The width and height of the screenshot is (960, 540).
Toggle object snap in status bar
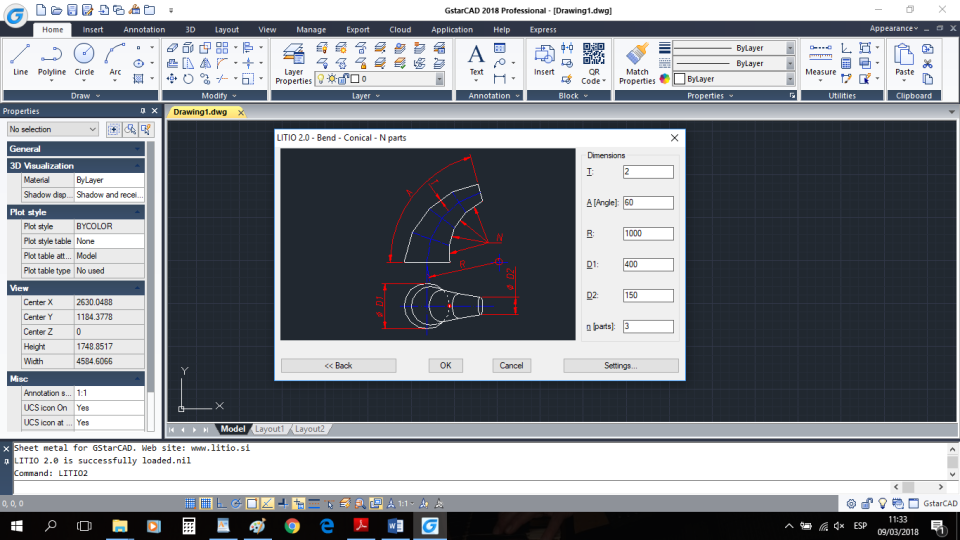click(x=252, y=504)
